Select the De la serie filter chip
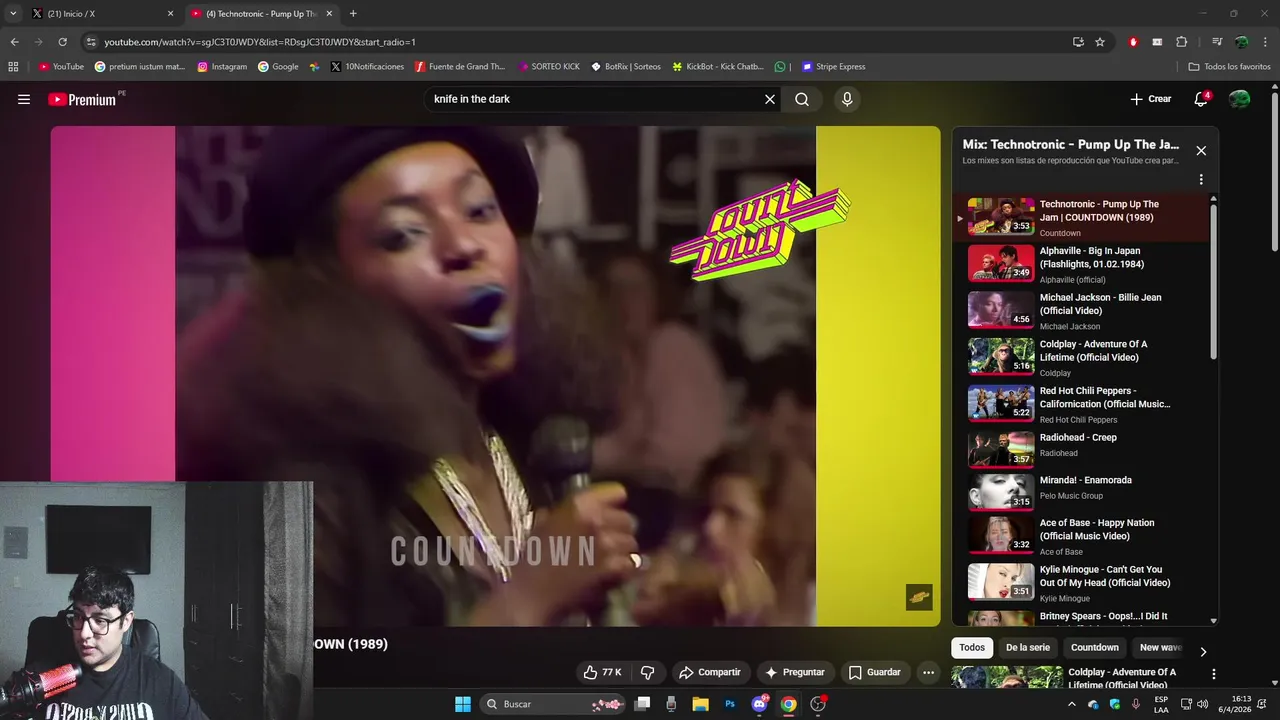The width and height of the screenshot is (1280, 720). point(1028,647)
